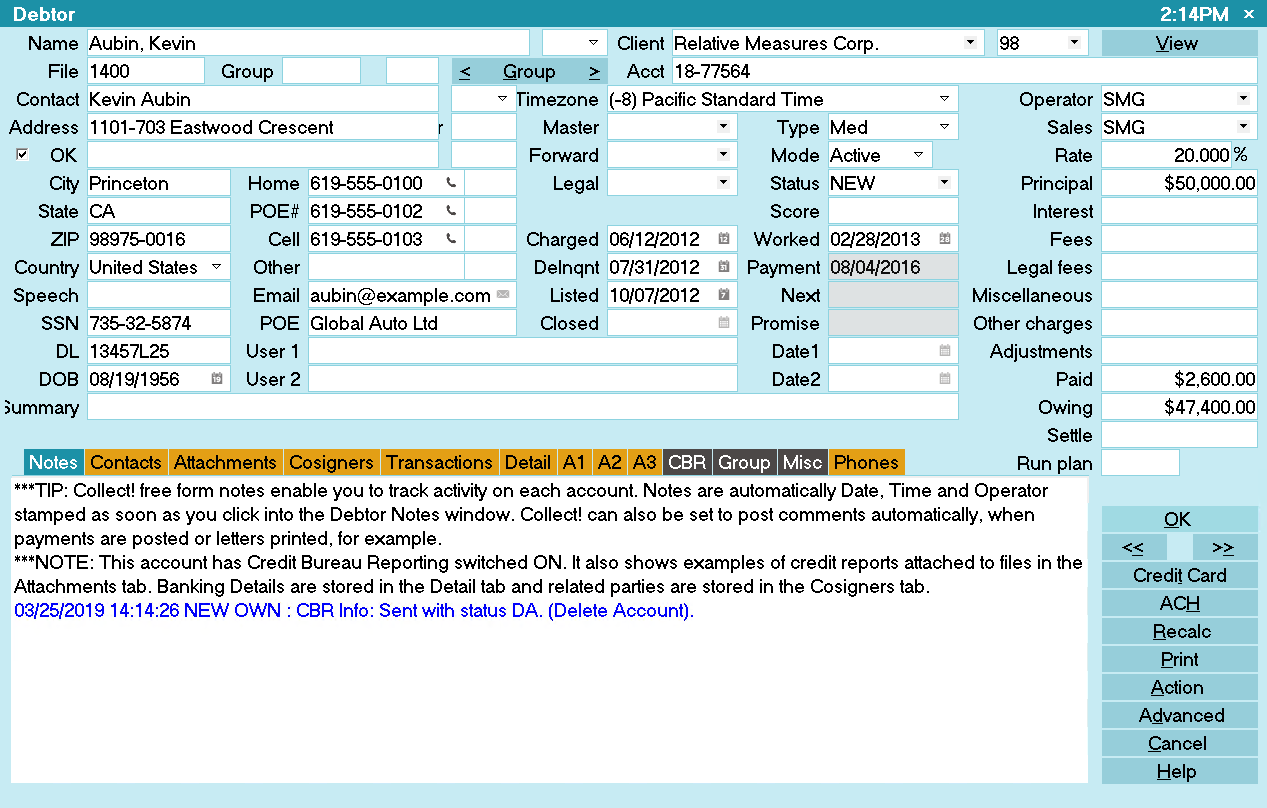Switch to the Transactions tab
The image size is (1267, 808).
click(x=440, y=462)
